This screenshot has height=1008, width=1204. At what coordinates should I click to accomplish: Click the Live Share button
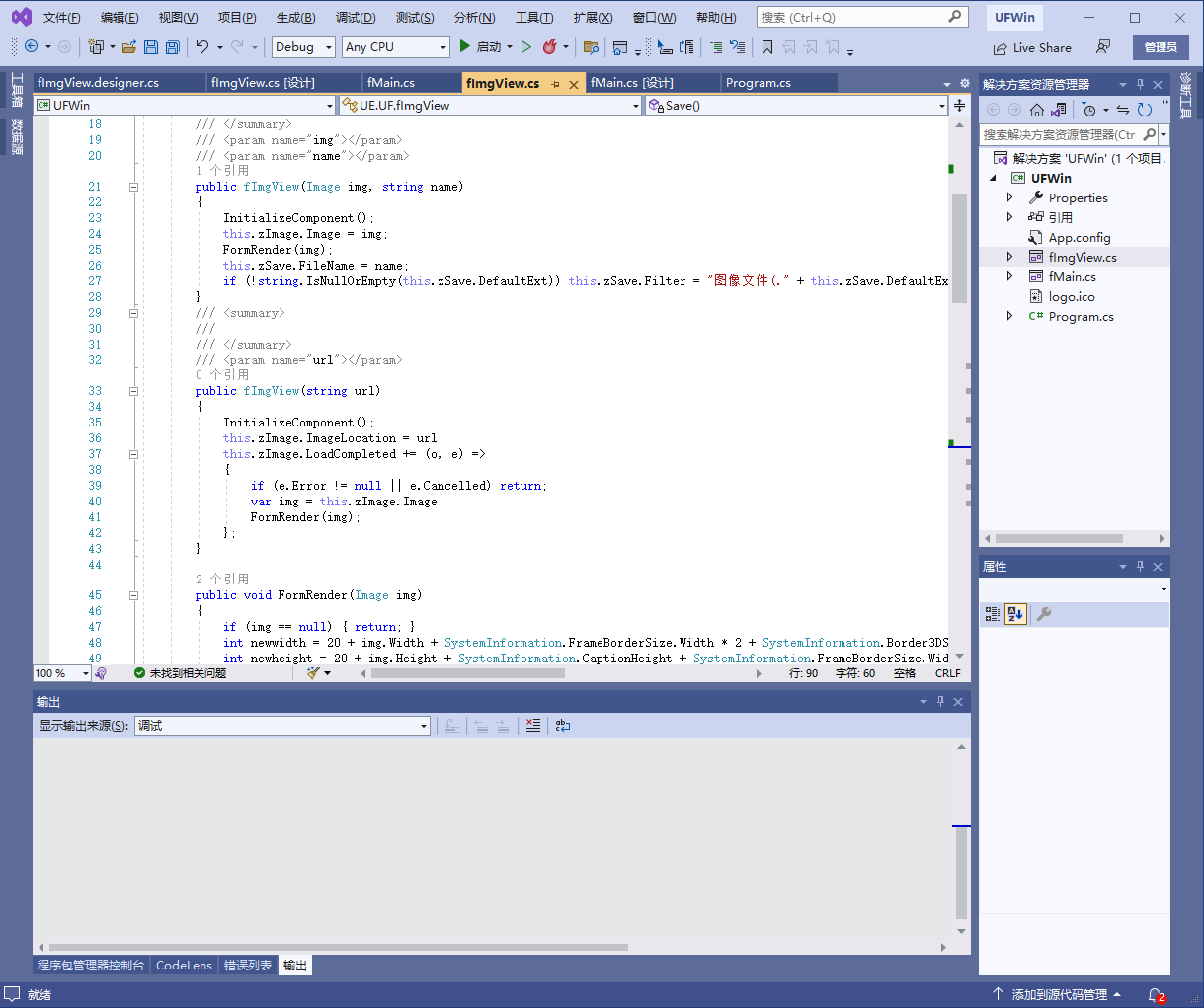click(1032, 47)
